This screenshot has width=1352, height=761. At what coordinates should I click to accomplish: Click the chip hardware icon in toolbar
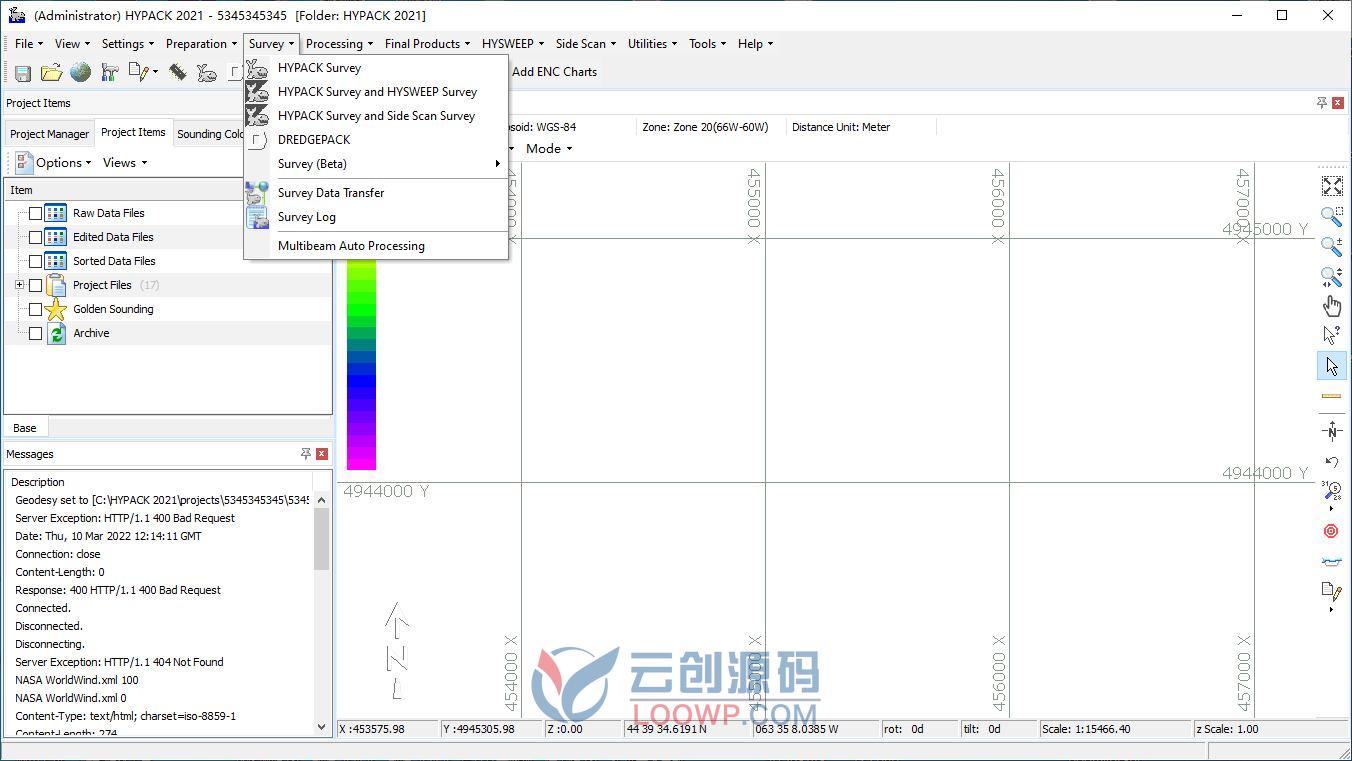coord(177,72)
